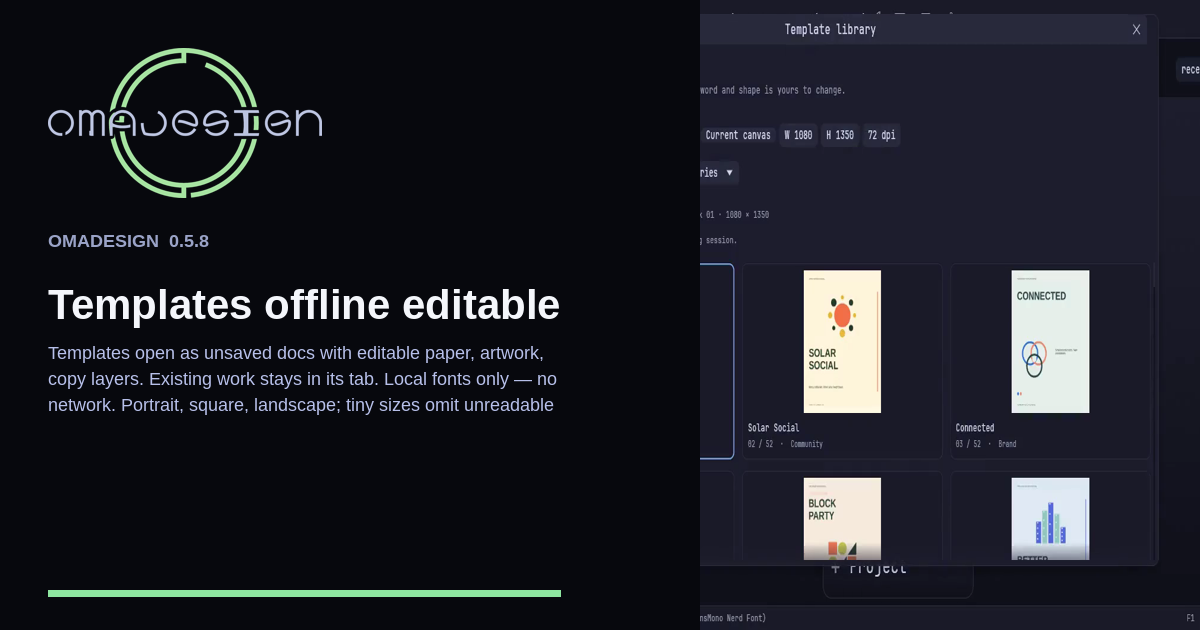Screen dimensions: 1200x630
Task: Open the Solar Social template thumbnail
Action: (842, 341)
